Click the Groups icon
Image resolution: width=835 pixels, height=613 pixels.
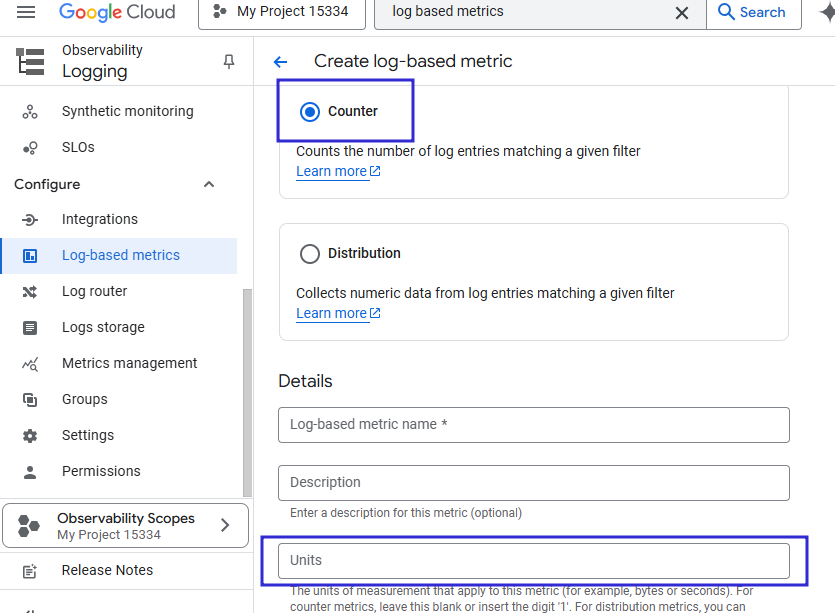(30, 400)
